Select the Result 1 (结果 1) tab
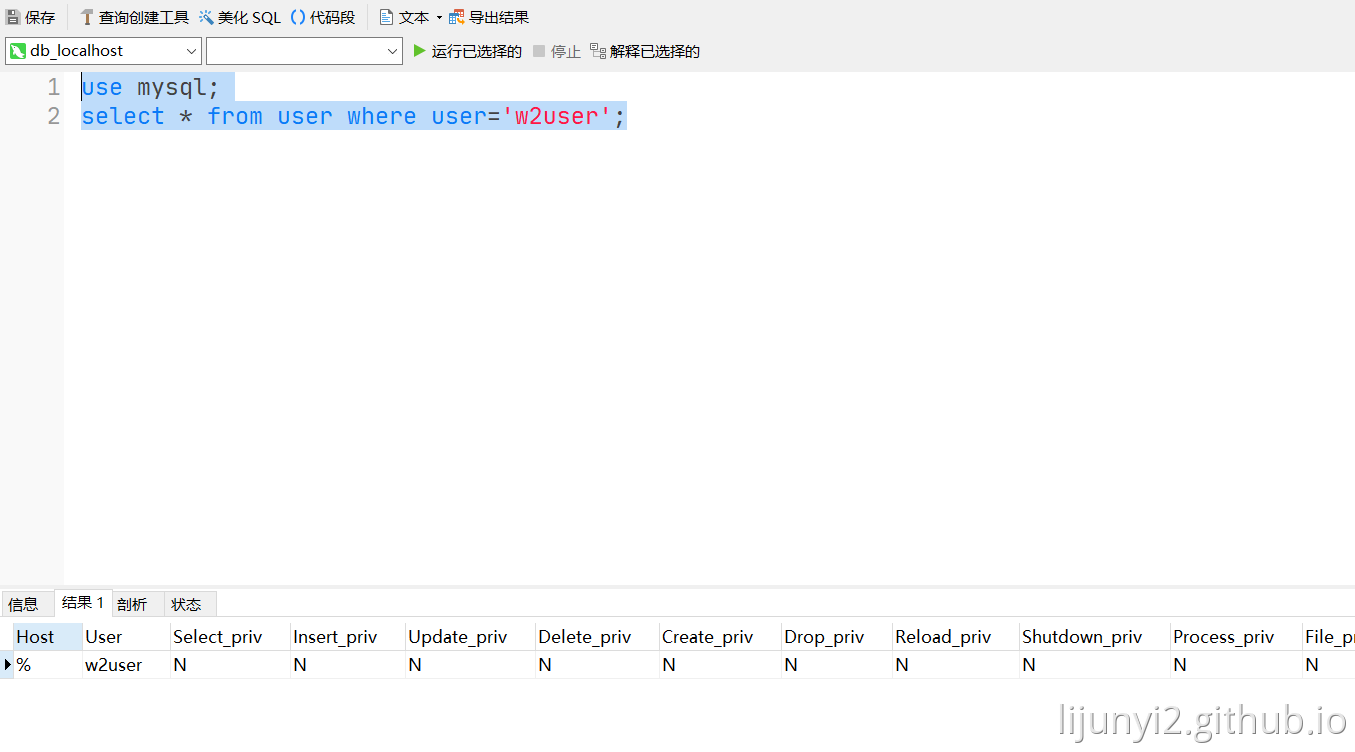This screenshot has height=752, width=1355. (83, 603)
